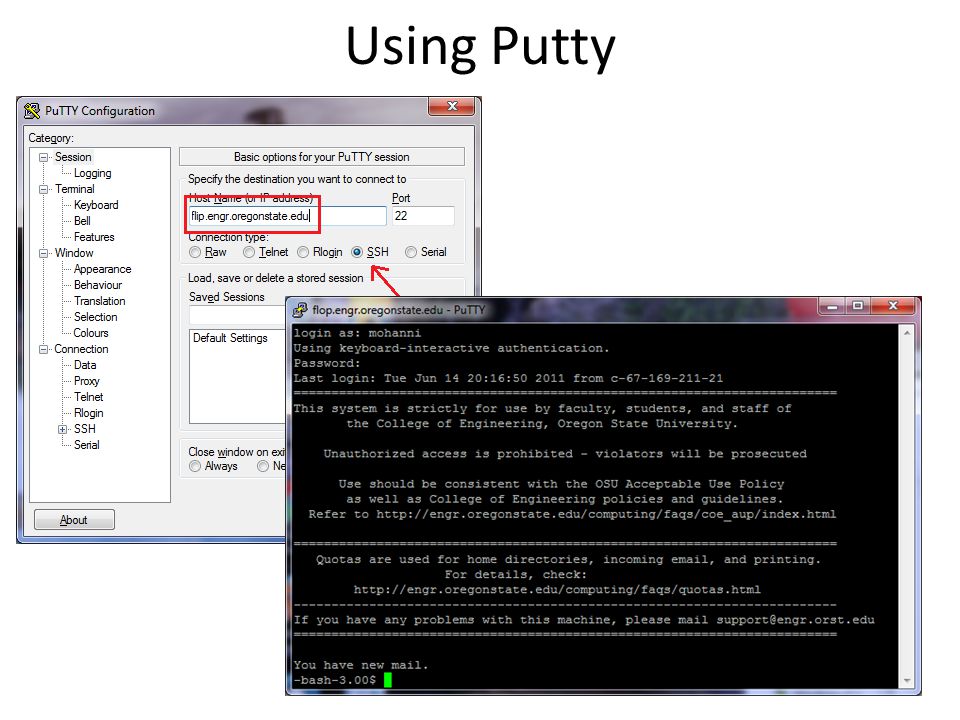Collapse the Window tree category
960x720 pixels.
[x=43, y=253]
